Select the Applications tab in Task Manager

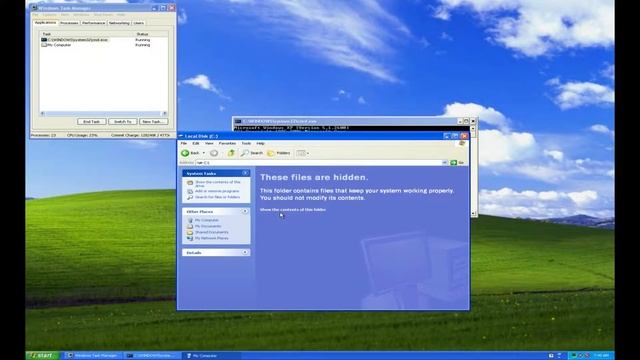46,23
